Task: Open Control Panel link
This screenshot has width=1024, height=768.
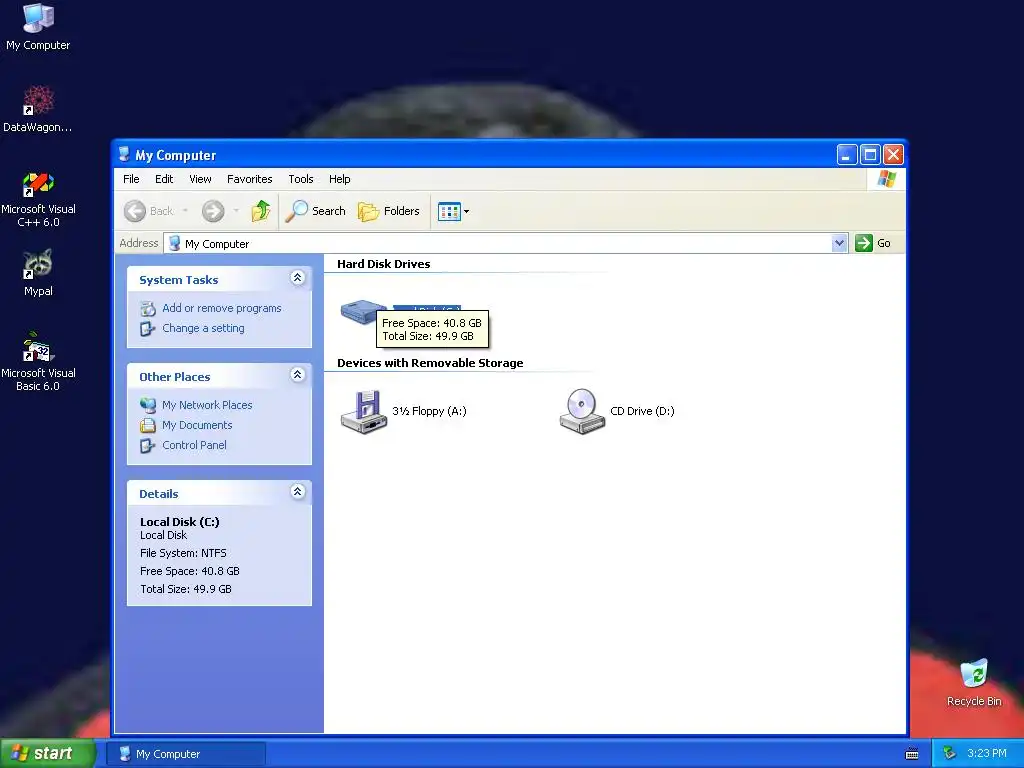Action: 194,445
